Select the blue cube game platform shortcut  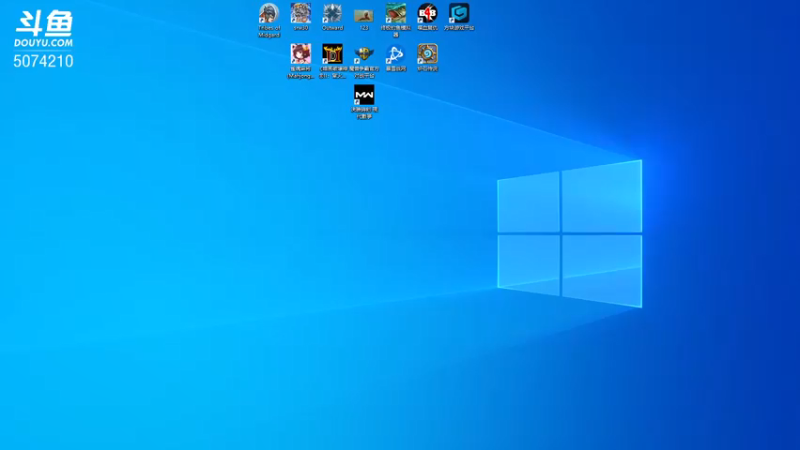coord(459,17)
